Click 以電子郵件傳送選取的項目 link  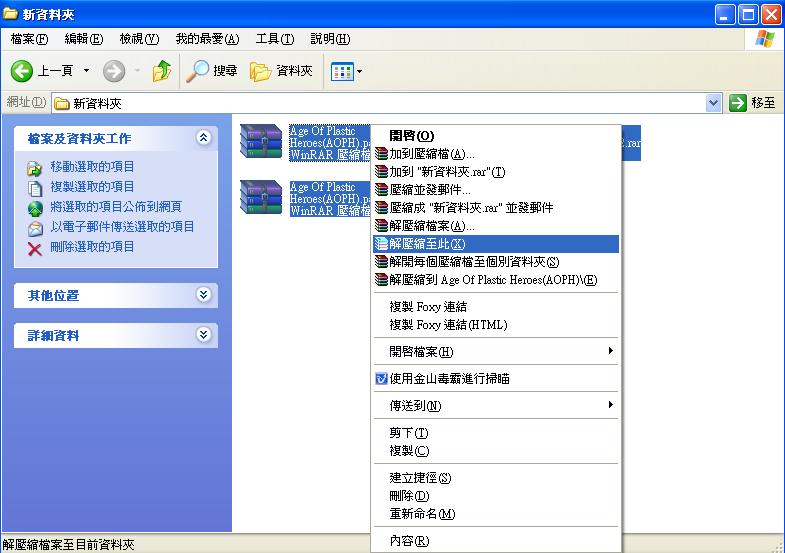(122, 227)
